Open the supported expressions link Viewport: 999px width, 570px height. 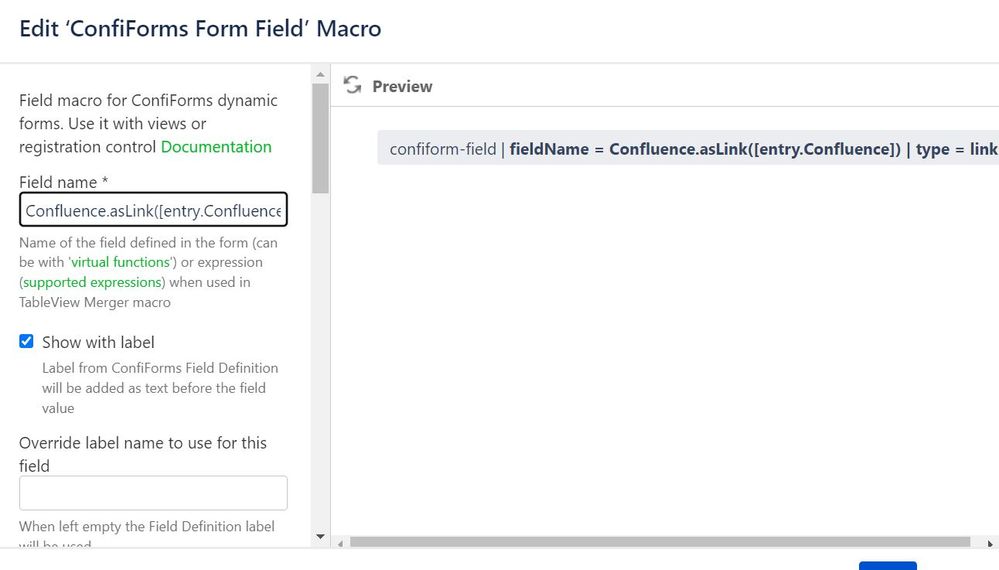(92, 282)
